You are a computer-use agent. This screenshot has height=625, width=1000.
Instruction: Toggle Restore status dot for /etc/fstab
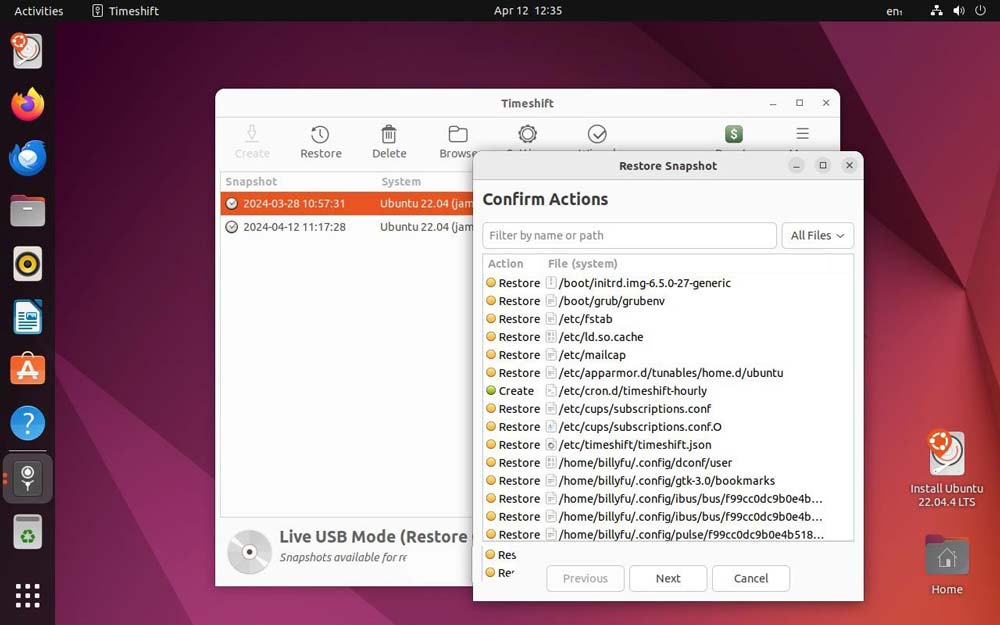coord(491,319)
